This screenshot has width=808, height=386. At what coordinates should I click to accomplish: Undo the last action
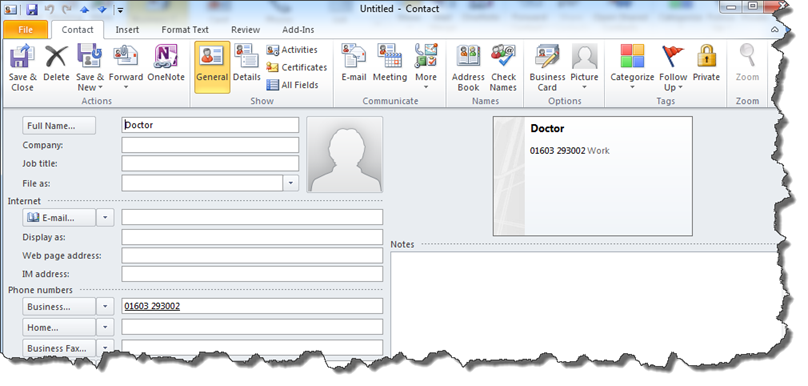click(49, 9)
